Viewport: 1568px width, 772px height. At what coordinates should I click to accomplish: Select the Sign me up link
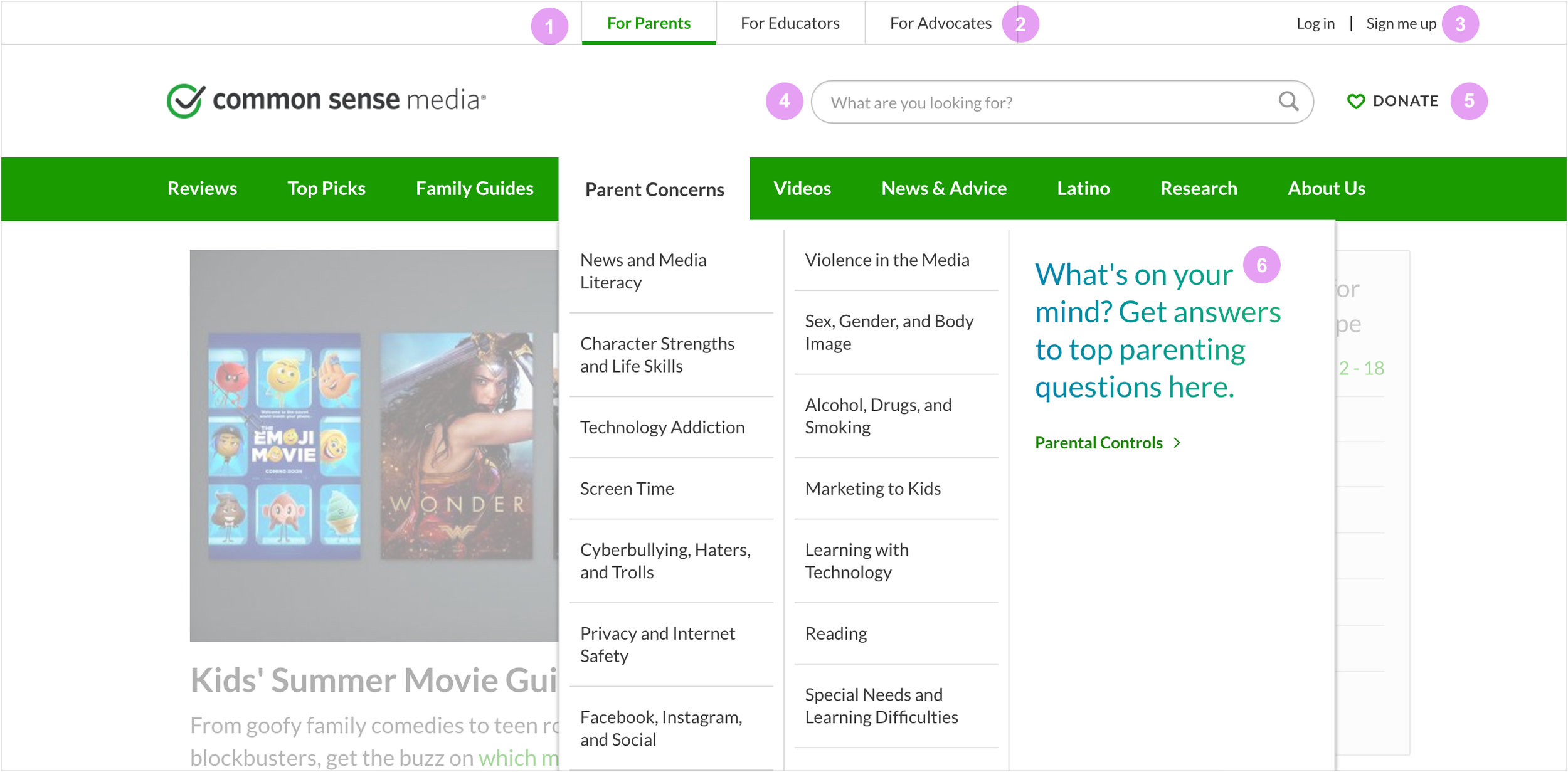[1401, 24]
